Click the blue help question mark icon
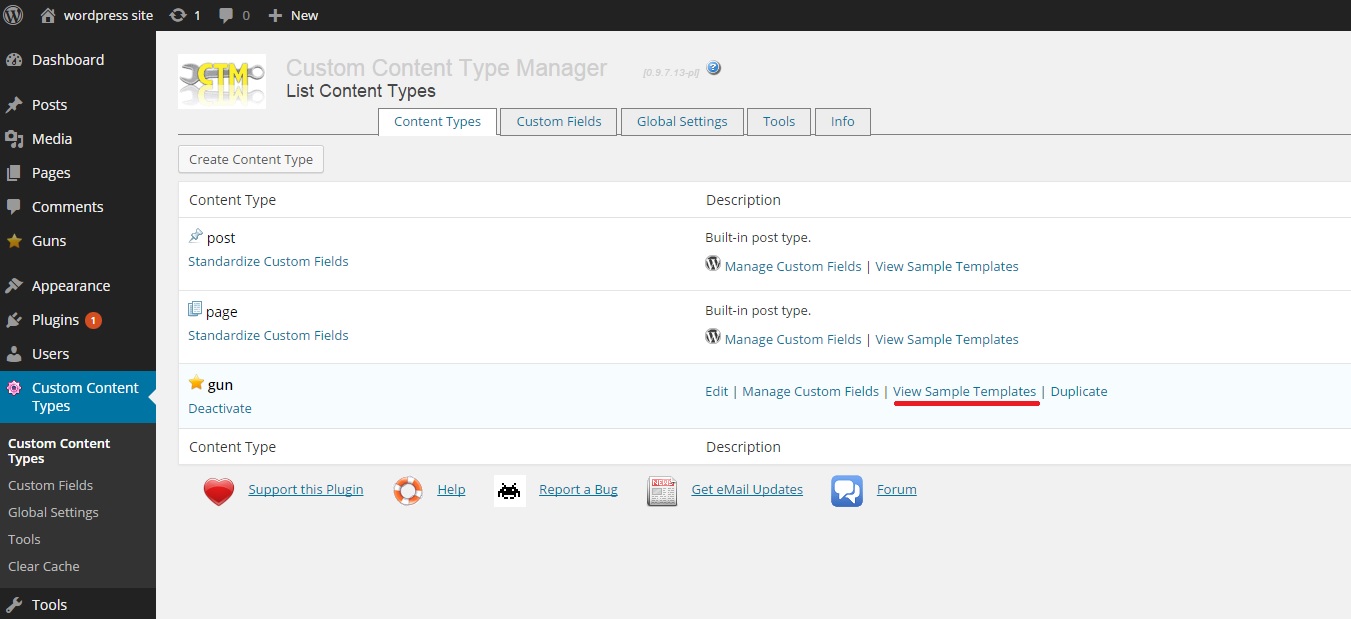 (x=713, y=68)
